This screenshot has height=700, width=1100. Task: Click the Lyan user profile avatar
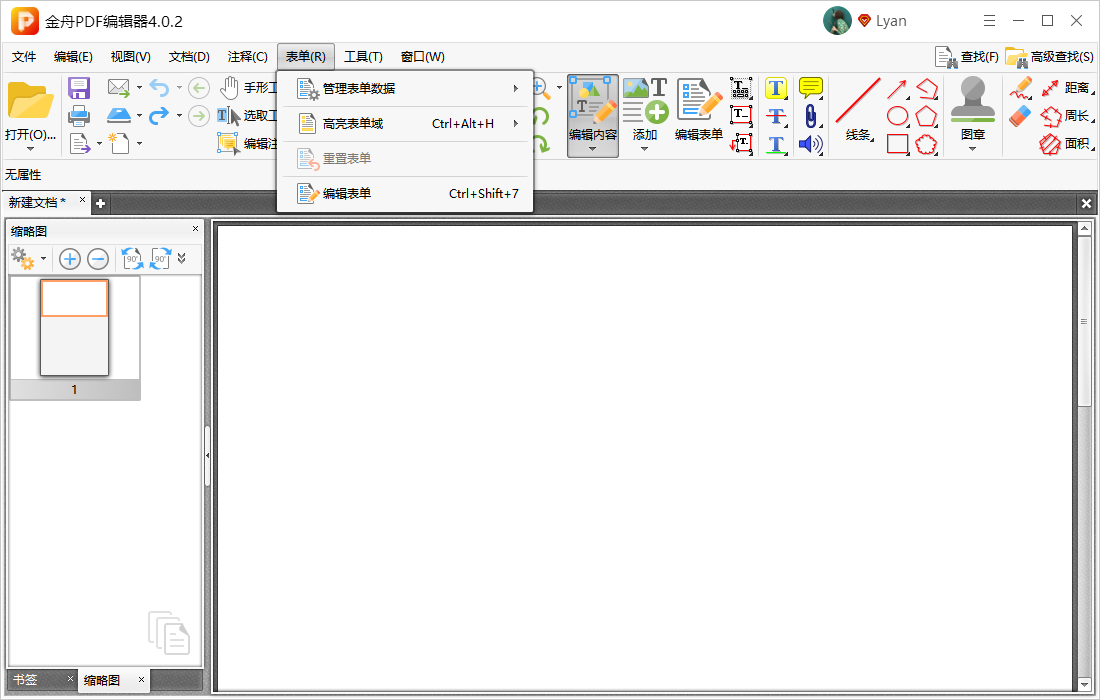(837, 21)
